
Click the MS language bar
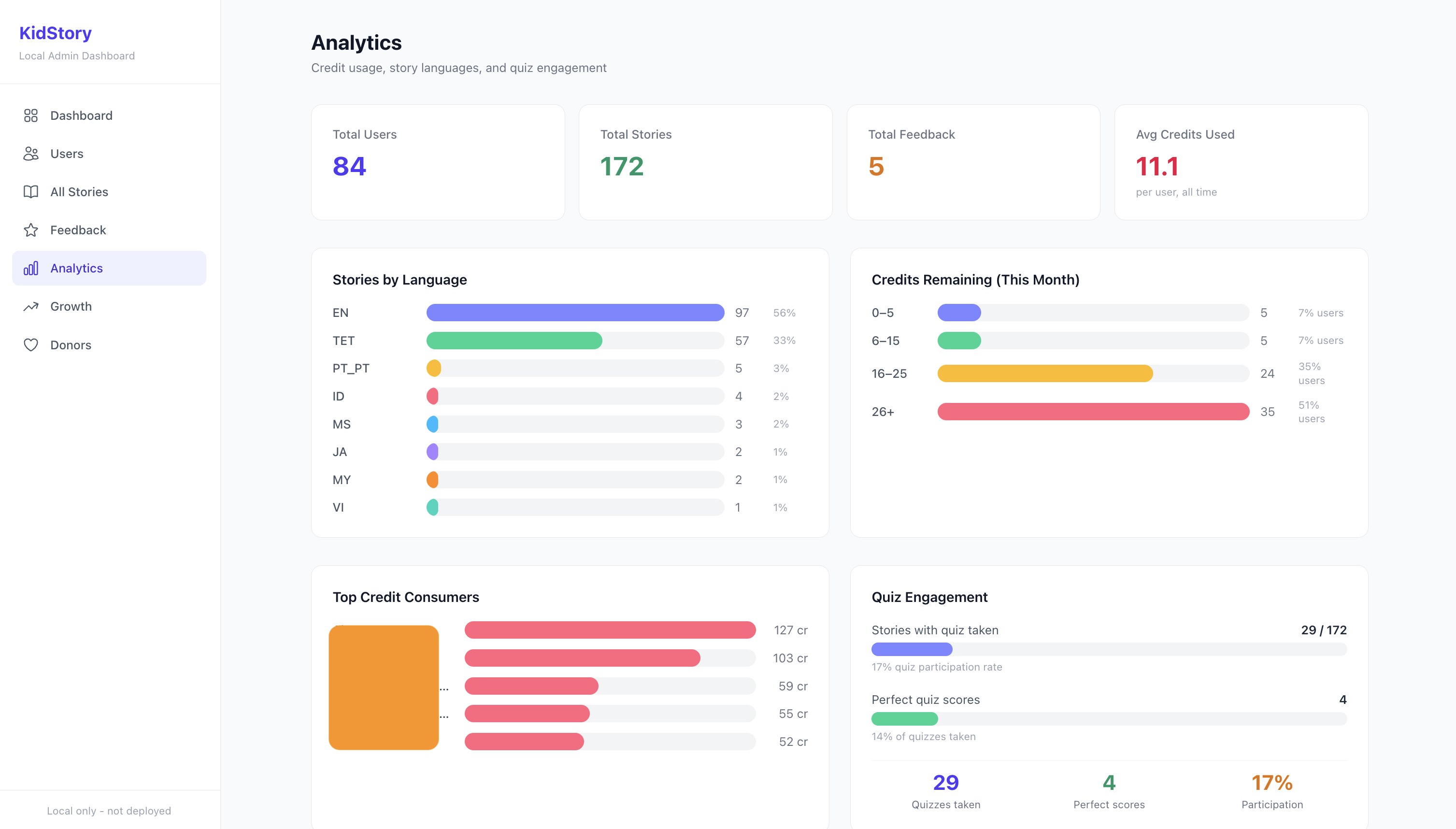tap(575, 424)
